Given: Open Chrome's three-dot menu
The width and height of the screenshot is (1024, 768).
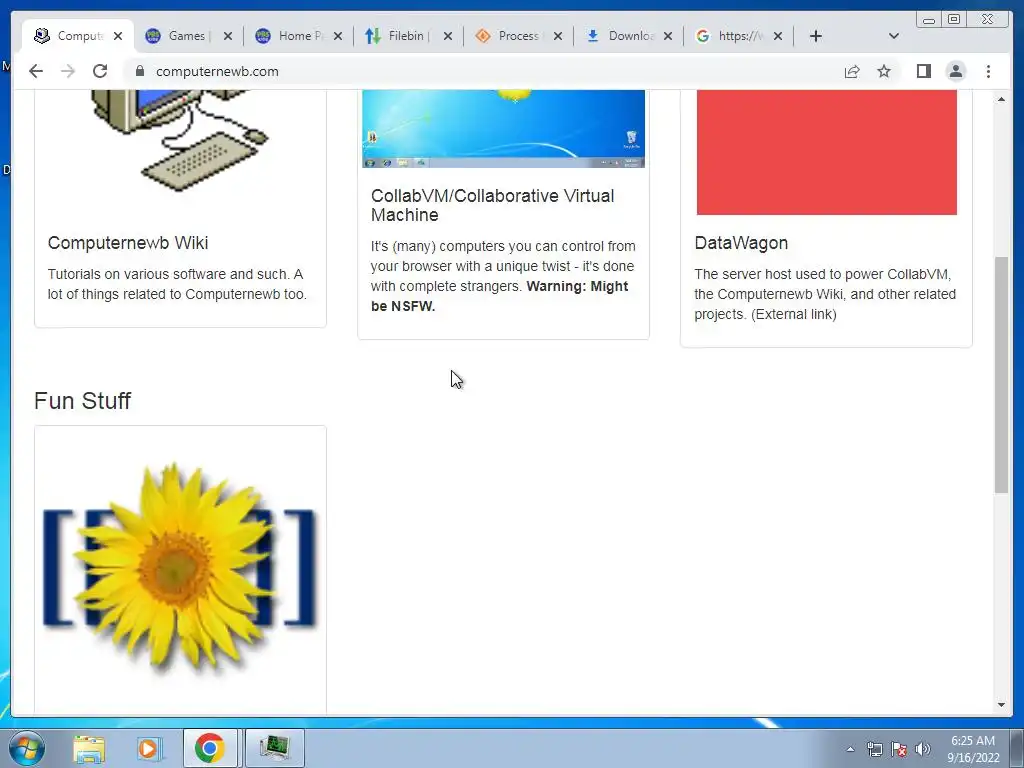Looking at the screenshot, I should (x=988, y=71).
